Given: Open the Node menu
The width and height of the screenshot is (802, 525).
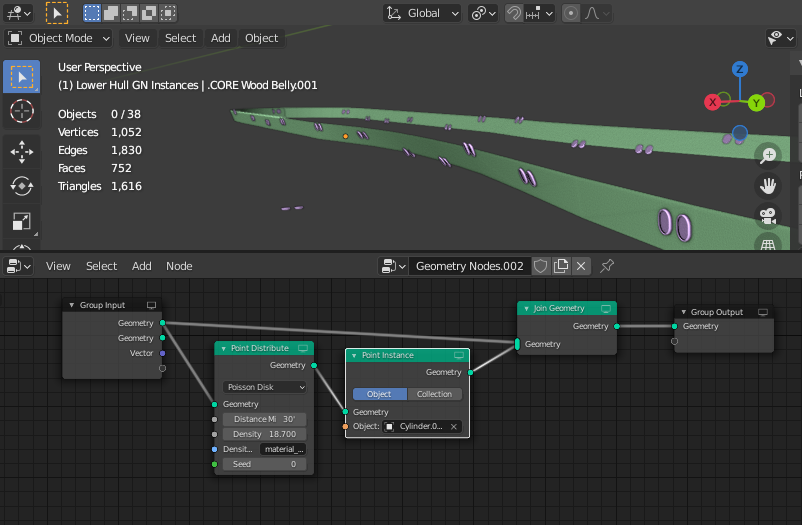Looking at the screenshot, I should tap(179, 266).
